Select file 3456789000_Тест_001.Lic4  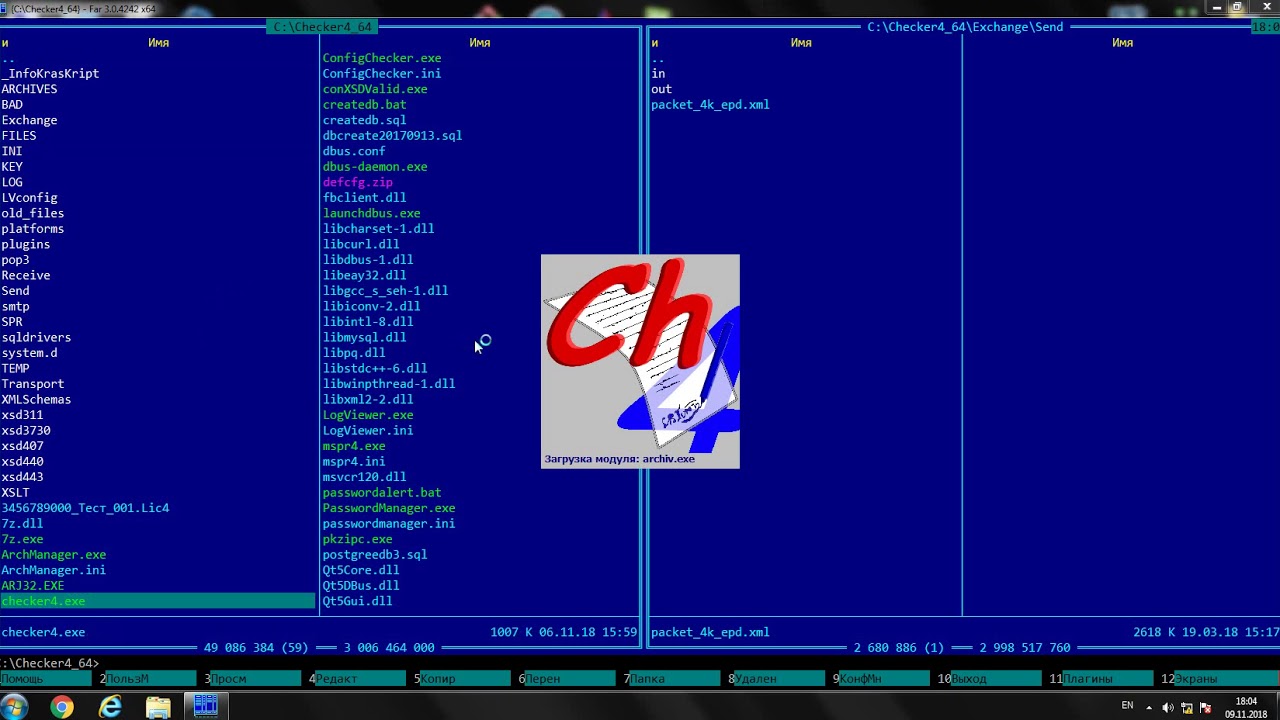tap(85, 508)
